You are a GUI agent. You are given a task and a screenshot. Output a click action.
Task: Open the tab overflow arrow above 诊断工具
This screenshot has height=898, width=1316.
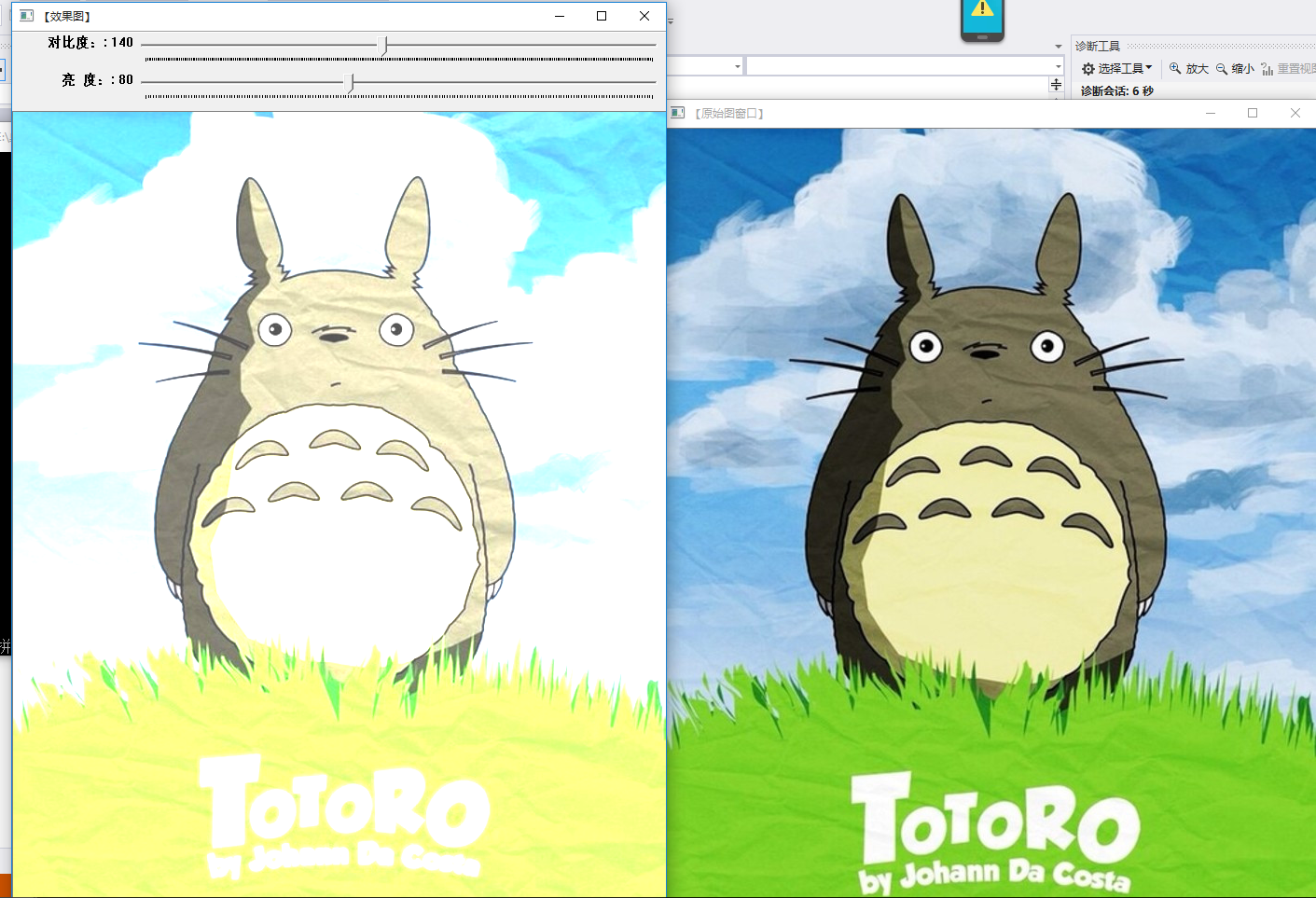(x=1058, y=46)
